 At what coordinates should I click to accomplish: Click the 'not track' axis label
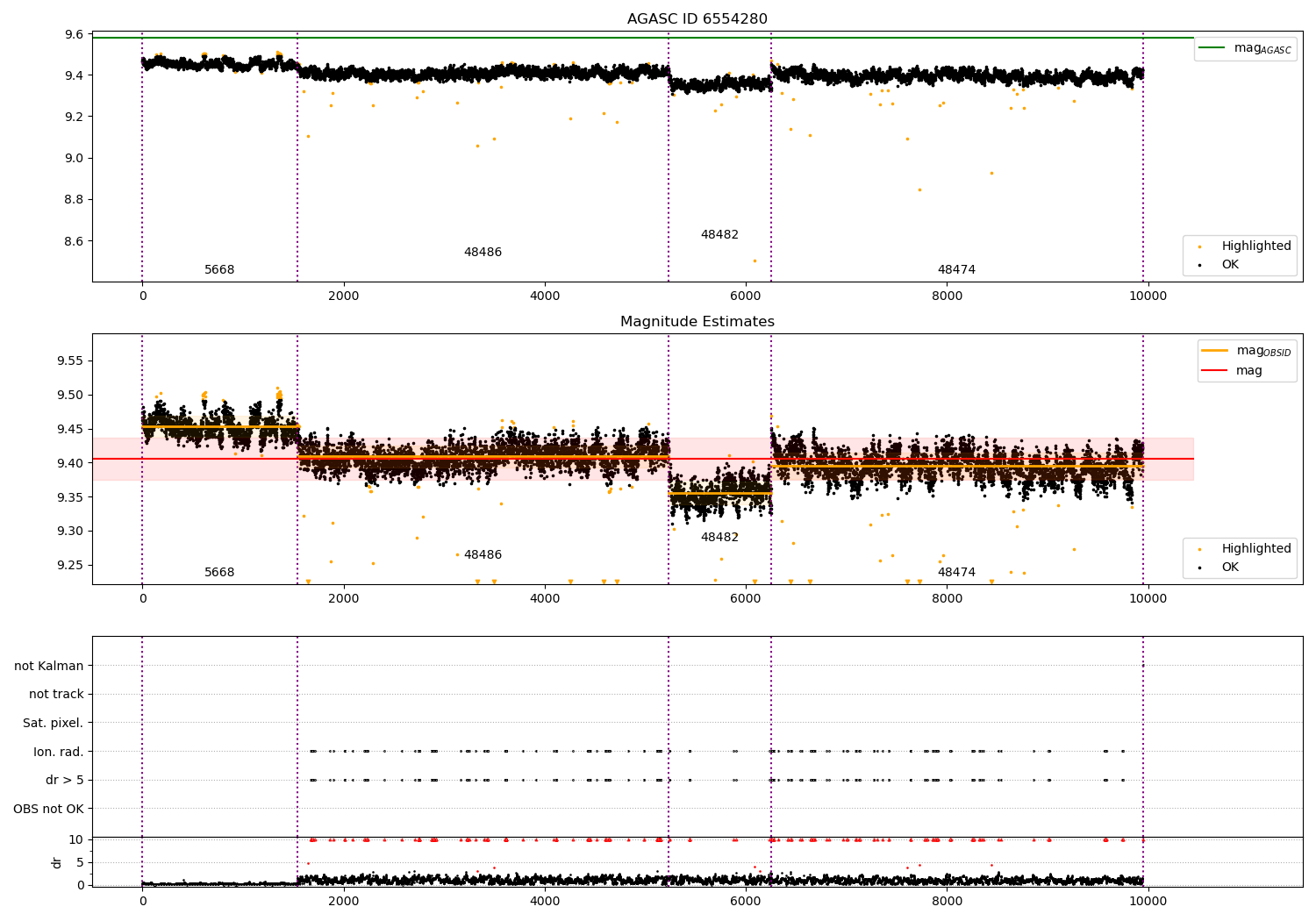click(56, 694)
